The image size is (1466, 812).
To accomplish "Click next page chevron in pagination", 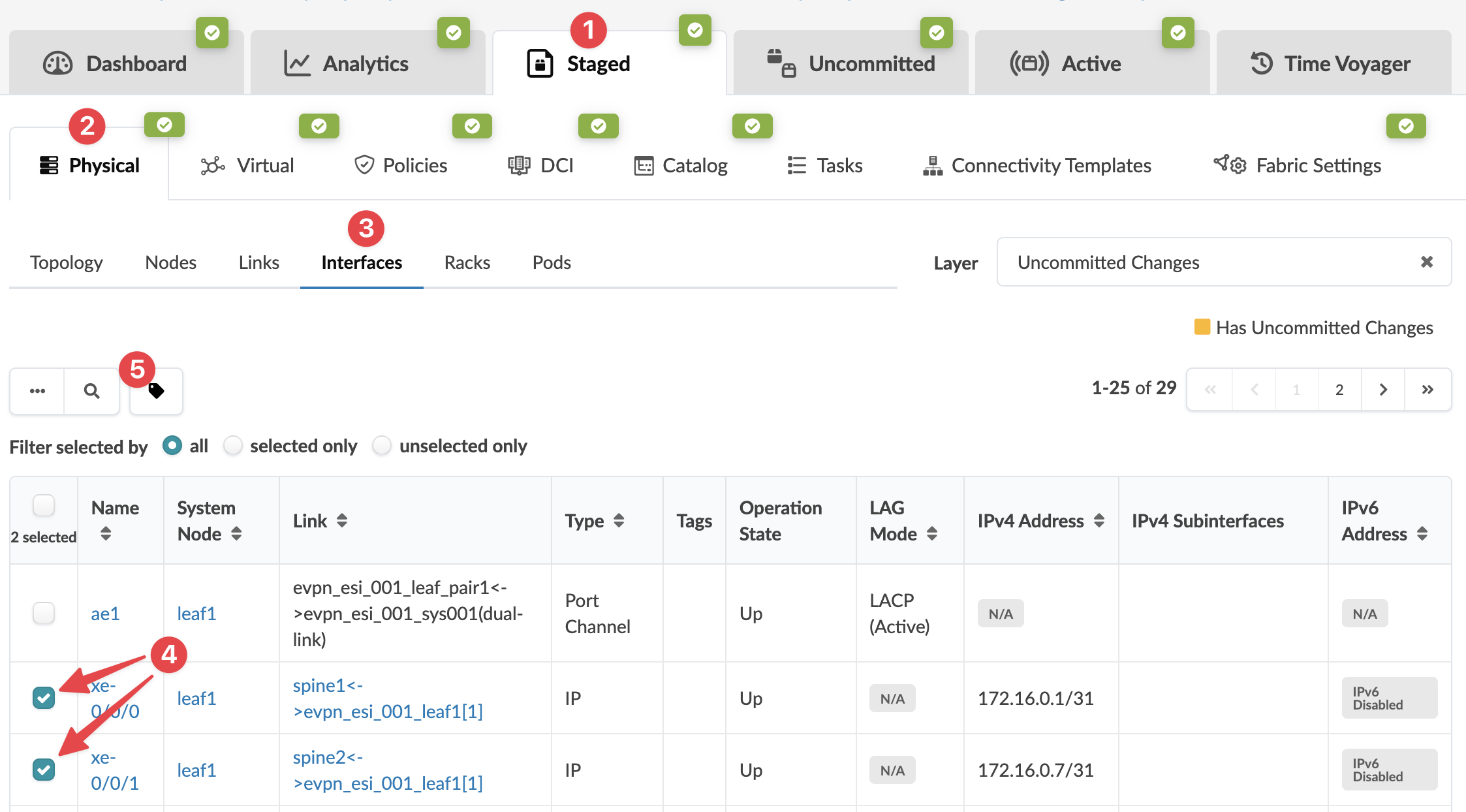I will click(x=1383, y=390).
